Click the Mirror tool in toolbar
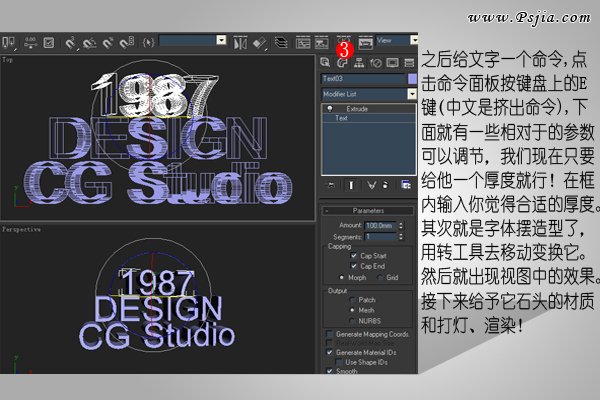The height and width of the screenshot is (400, 600). [x=238, y=43]
